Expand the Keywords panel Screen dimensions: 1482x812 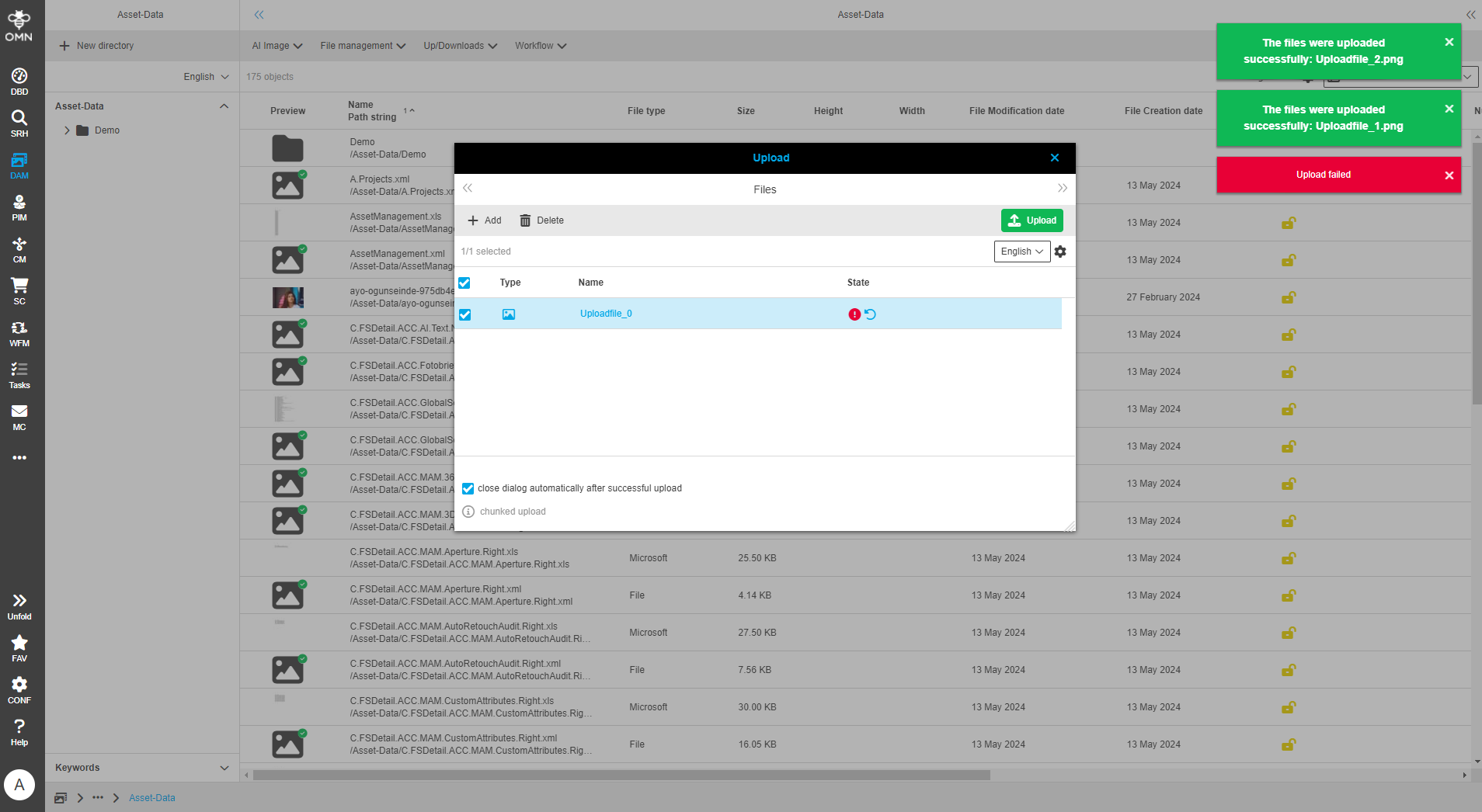pos(224,768)
